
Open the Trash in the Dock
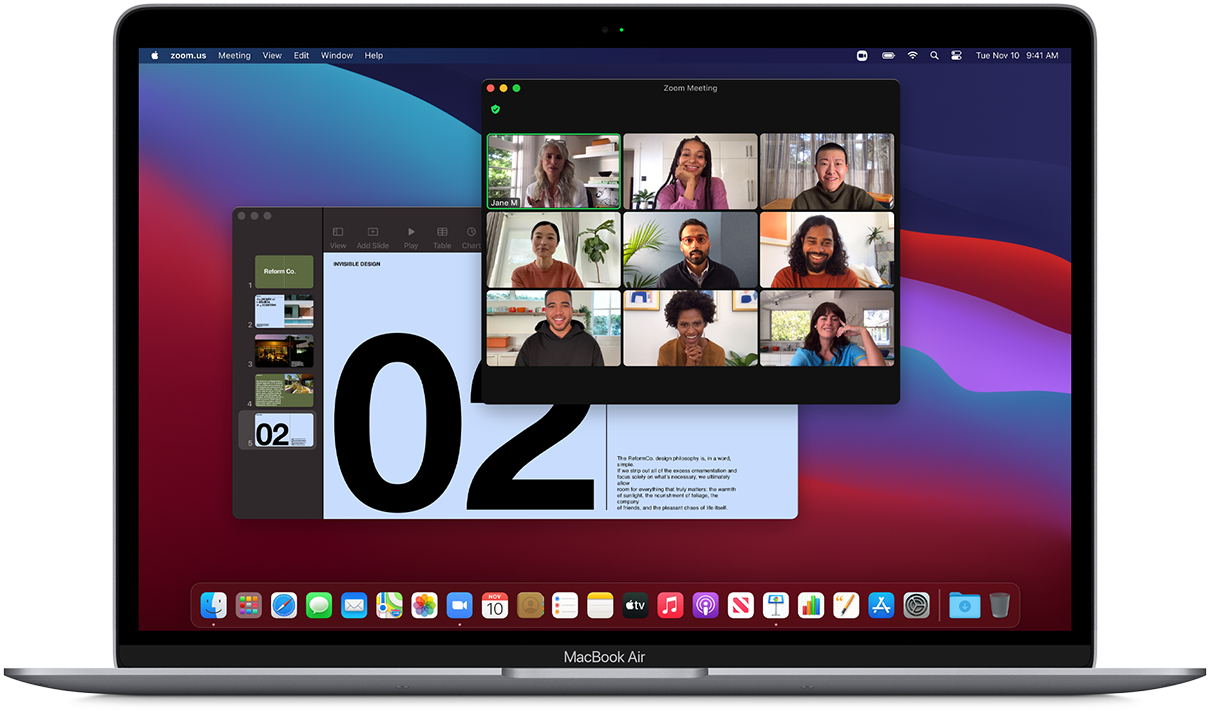pos(999,605)
